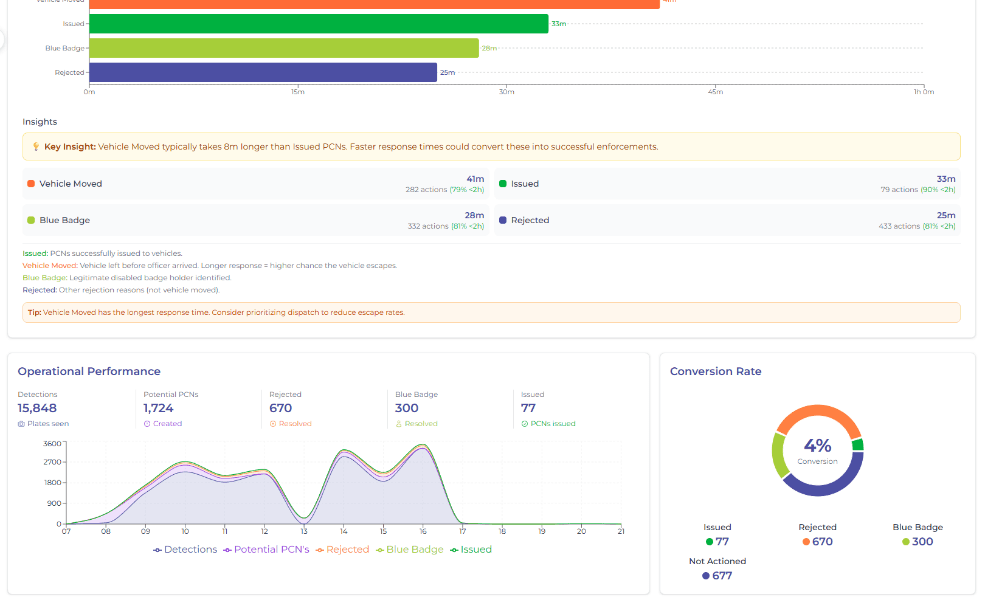
Task: Click the Insights section heading
Action: [x=40, y=122]
